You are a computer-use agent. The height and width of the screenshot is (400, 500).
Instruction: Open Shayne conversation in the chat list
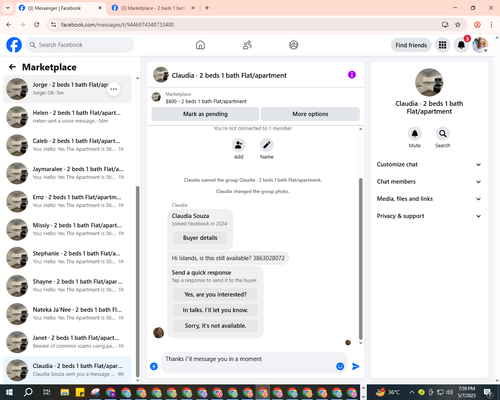click(x=67, y=286)
